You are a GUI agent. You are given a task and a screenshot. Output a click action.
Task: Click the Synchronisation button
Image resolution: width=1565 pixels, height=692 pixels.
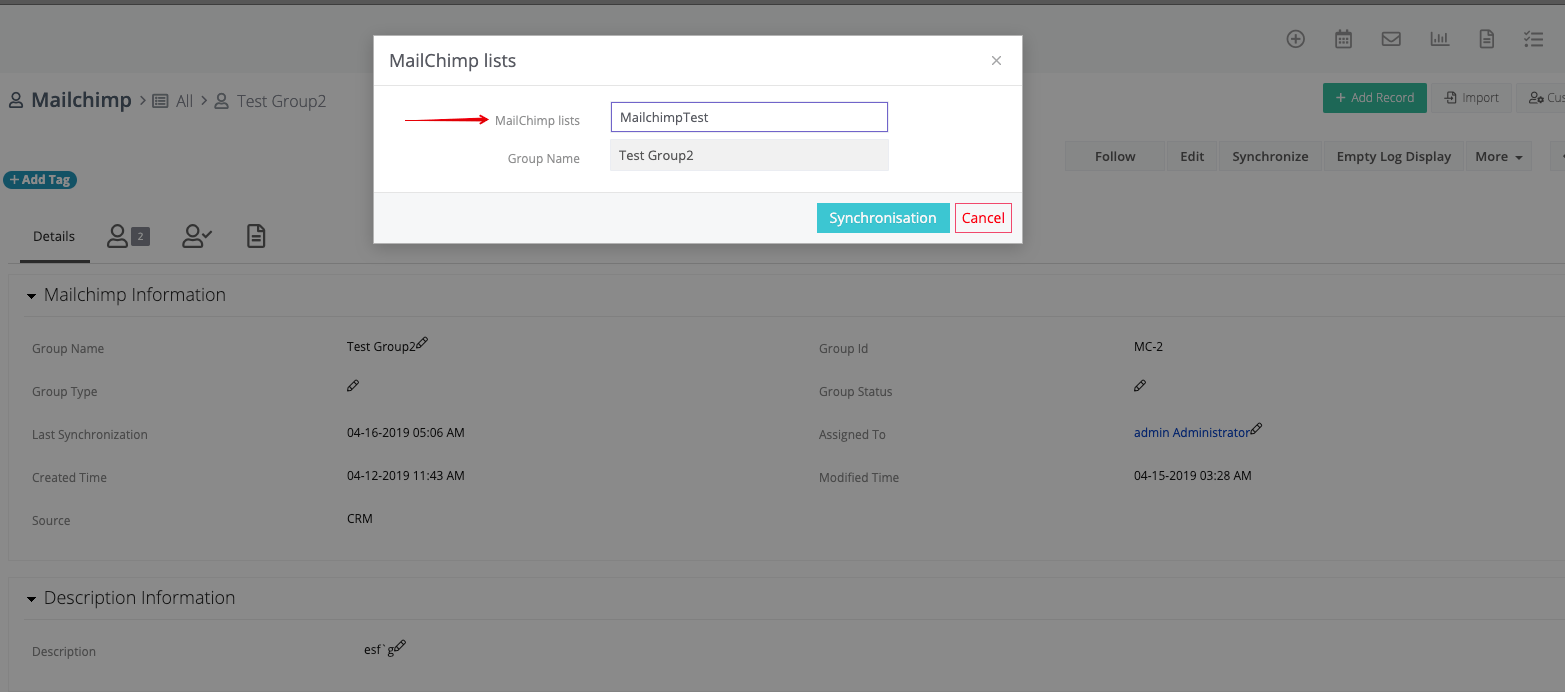pos(883,217)
